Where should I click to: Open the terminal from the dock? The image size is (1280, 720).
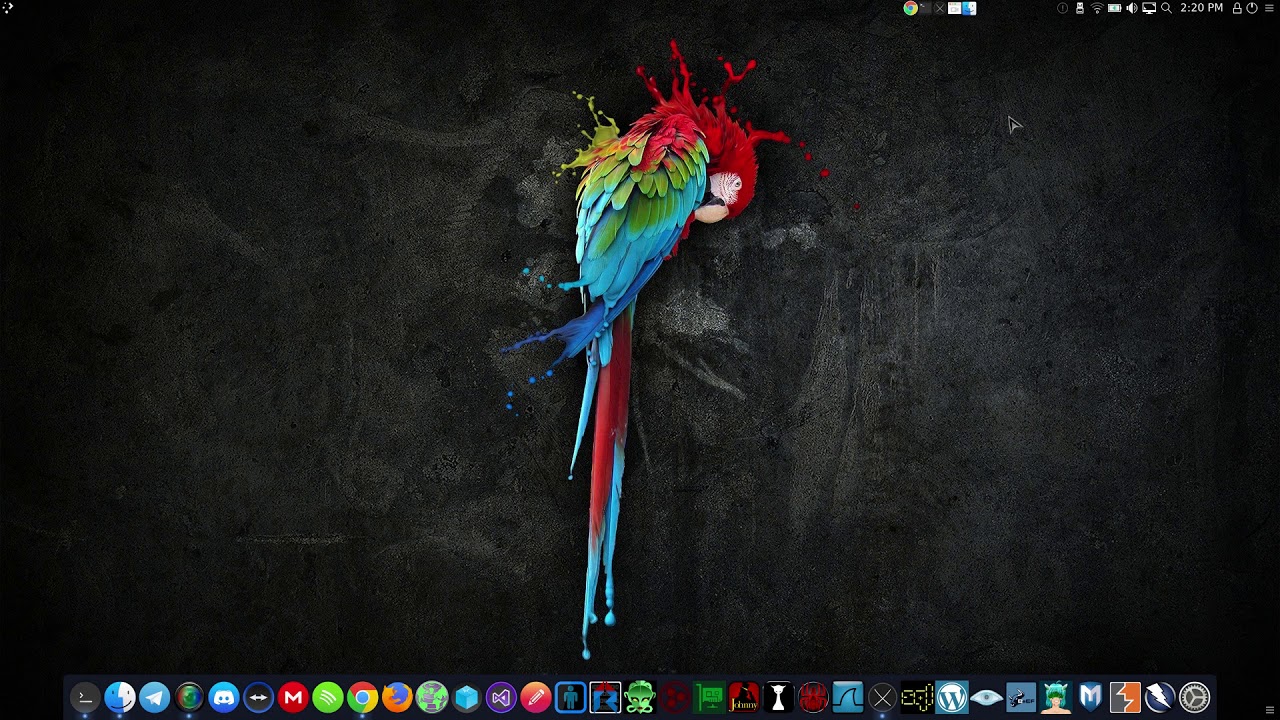pos(85,697)
